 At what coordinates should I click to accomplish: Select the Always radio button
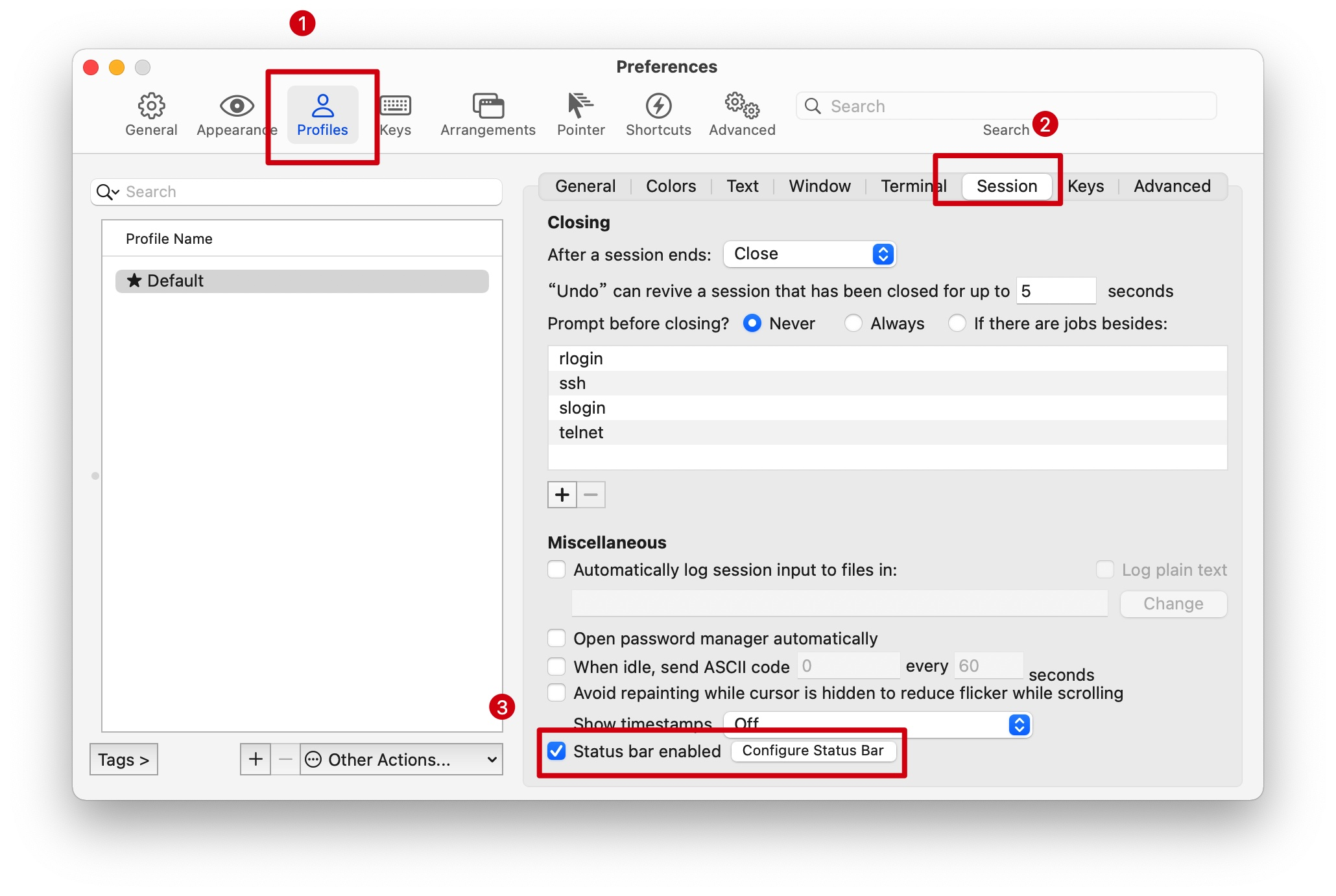coord(853,323)
